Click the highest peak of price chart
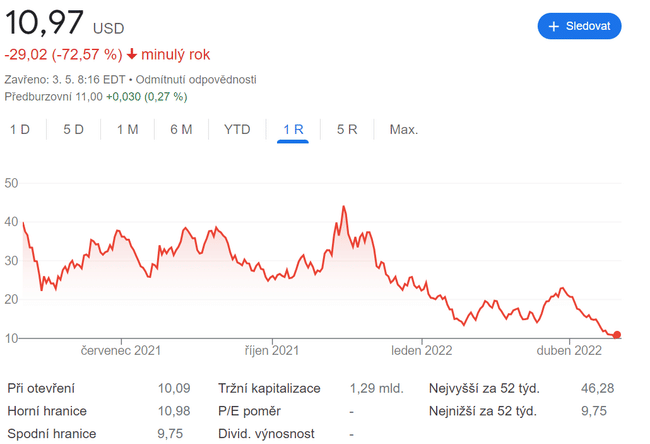Screen dimensions: 650x444 coord(344,207)
